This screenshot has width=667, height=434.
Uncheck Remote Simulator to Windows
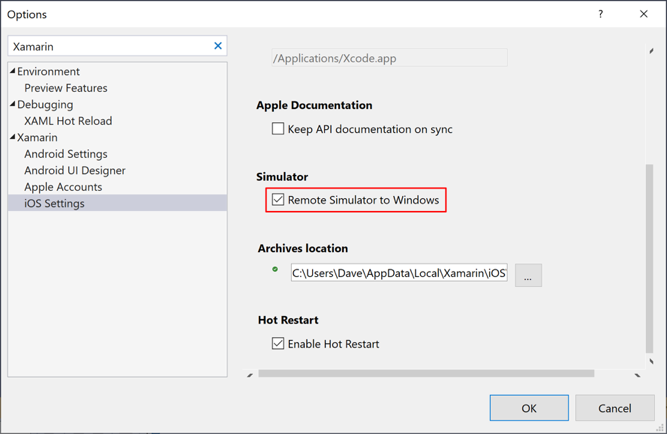click(x=278, y=200)
